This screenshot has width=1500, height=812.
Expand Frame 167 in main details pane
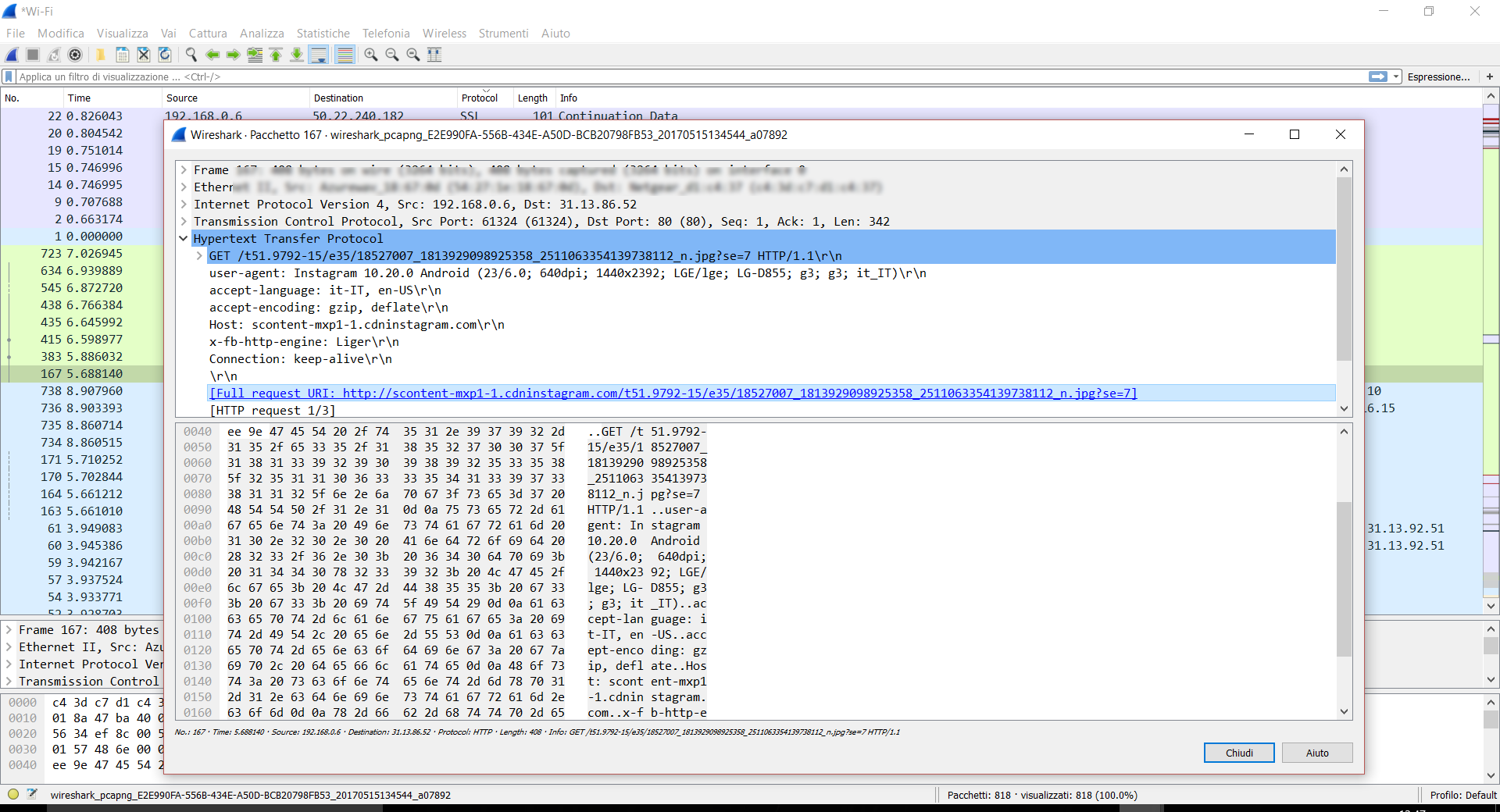click(x=9, y=630)
